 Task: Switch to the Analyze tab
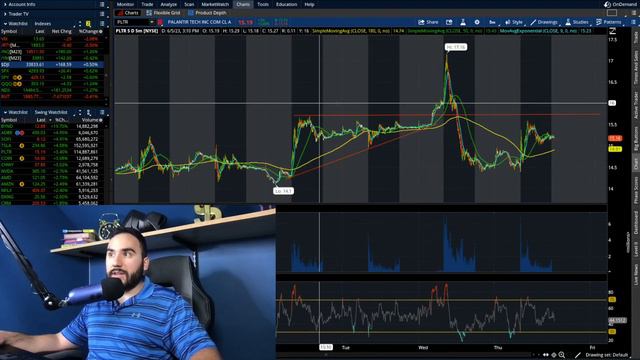point(168,4)
